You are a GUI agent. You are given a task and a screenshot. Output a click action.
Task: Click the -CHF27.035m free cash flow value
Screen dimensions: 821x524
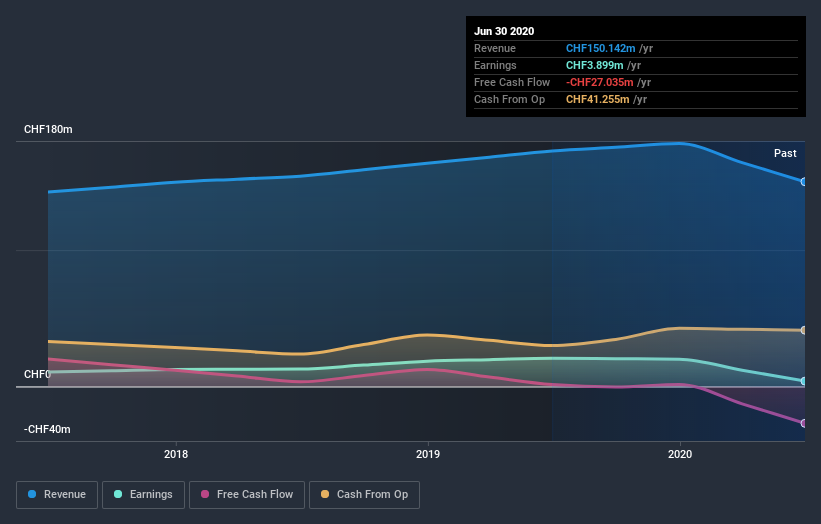(600, 82)
